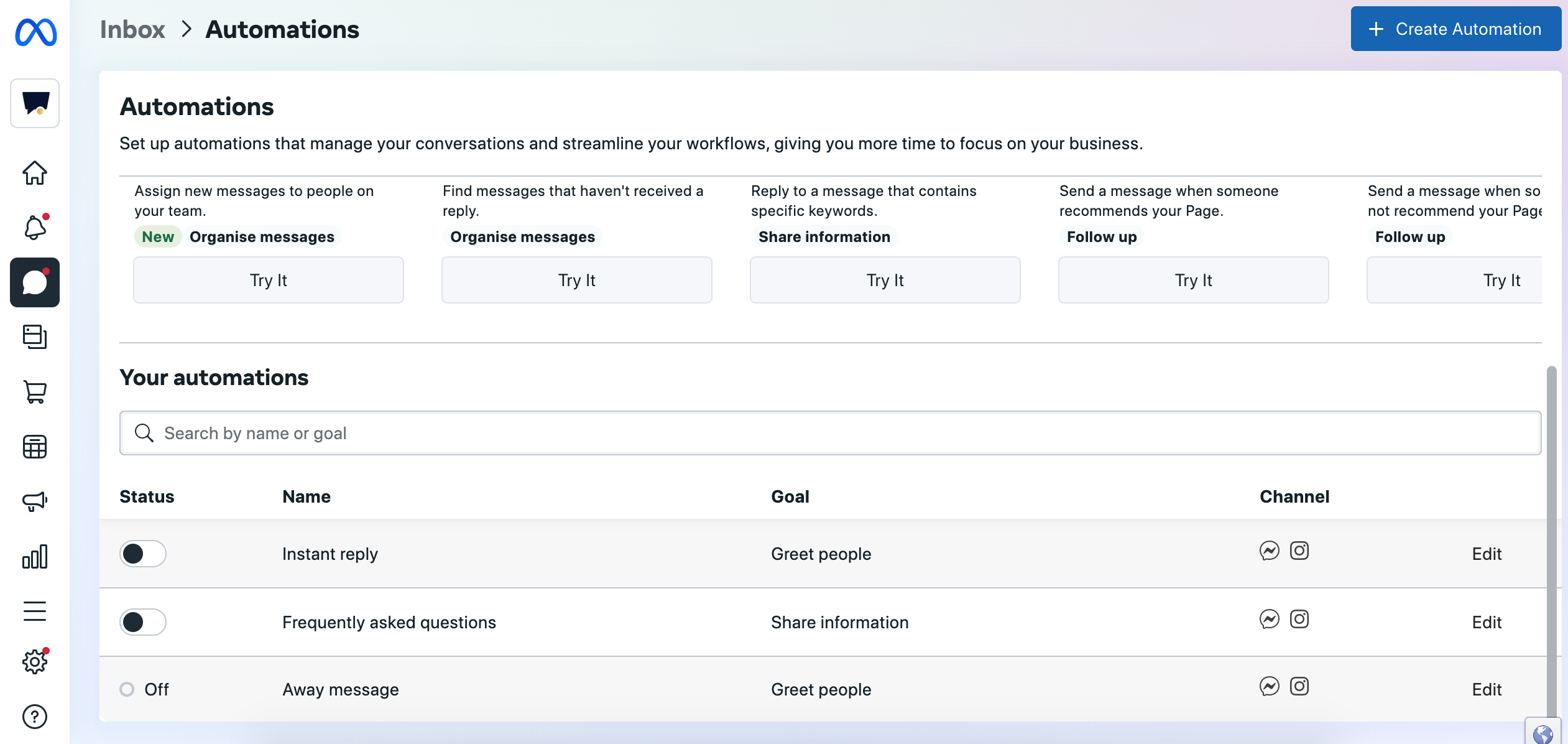Screen dimensions: 1568x744
Task: Click Greet people goal in Instant reply row
Action: point(821,554)
